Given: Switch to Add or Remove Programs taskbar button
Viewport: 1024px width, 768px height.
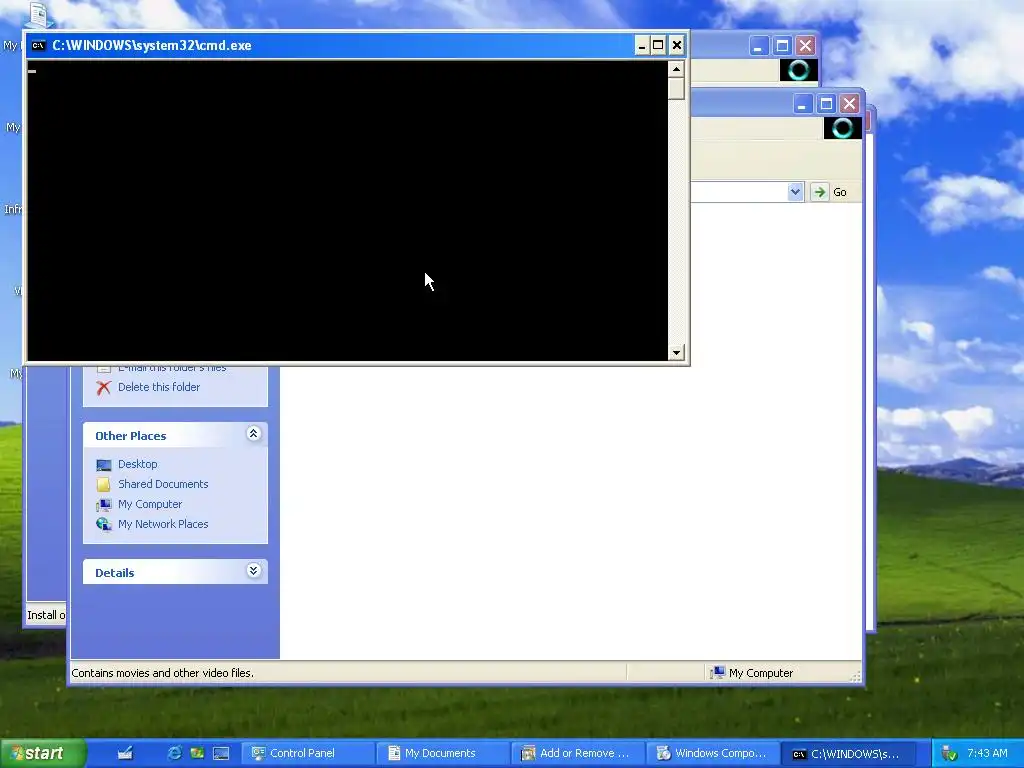Looking at the screenshot, I should (579, 753).
